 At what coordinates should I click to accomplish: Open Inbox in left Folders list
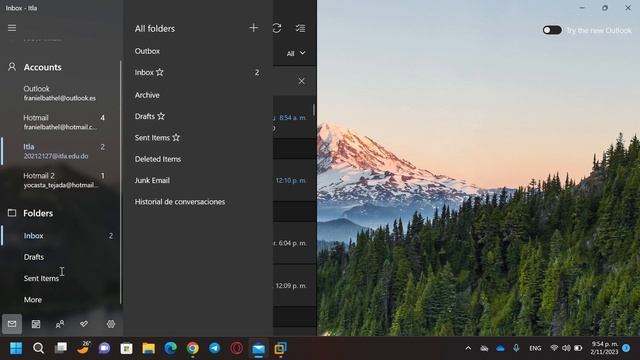click(x=61, y=236)
